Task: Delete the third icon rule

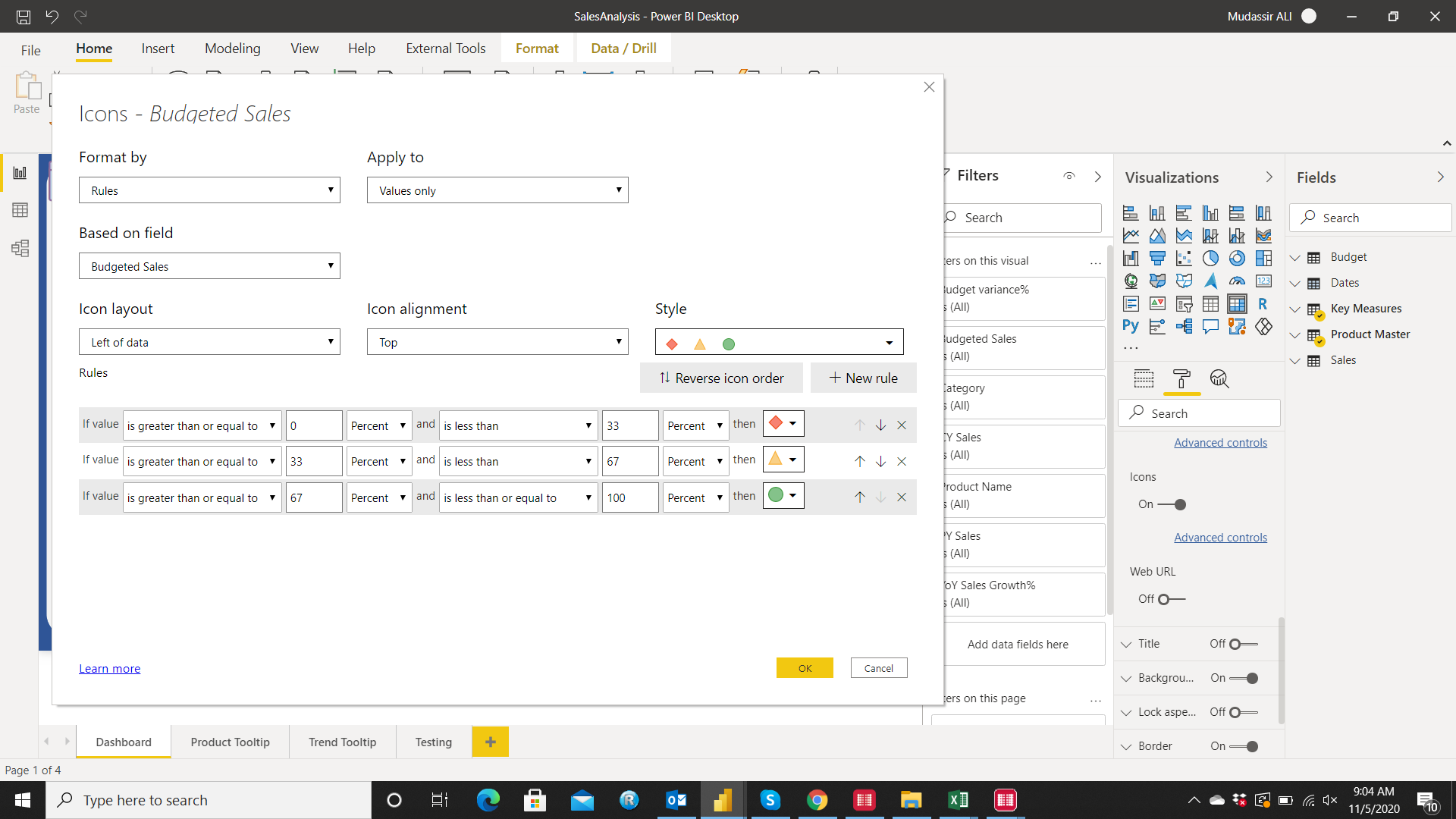Action: pos(902,497)
